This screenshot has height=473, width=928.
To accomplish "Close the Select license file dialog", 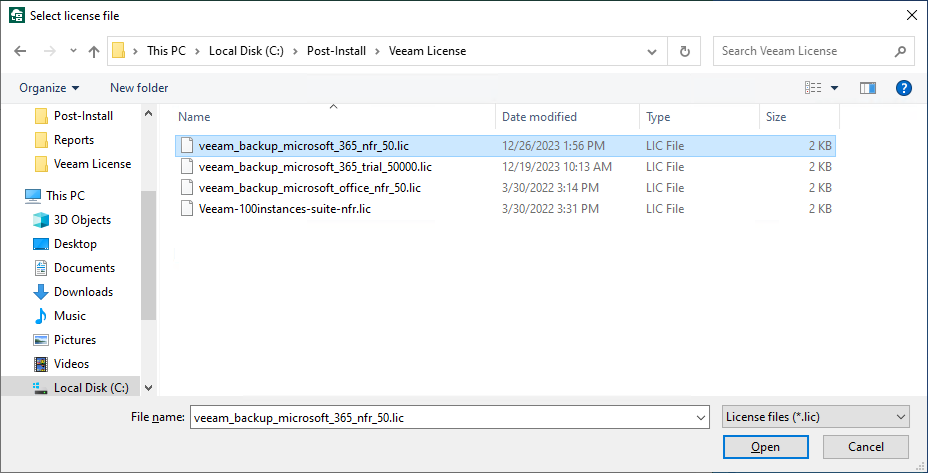I will [911, 15].
